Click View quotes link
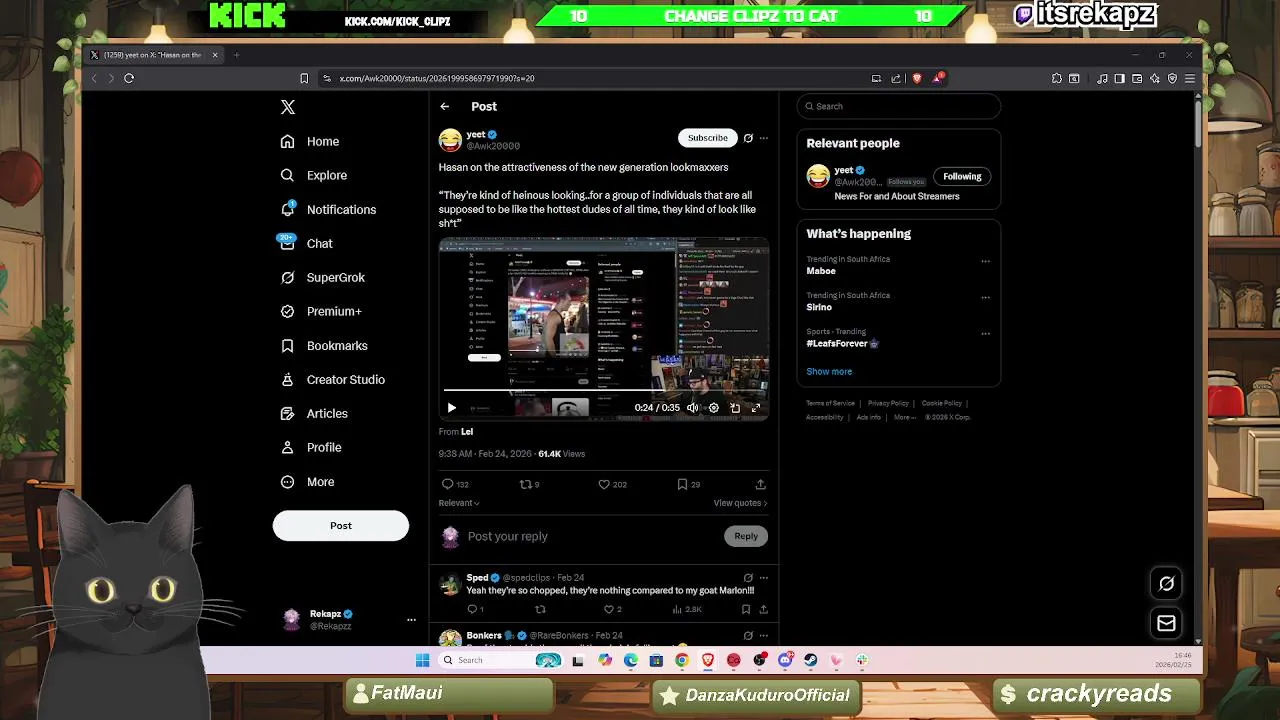The height and width of the screenshot is (720, 1280). tap(740, 503)
